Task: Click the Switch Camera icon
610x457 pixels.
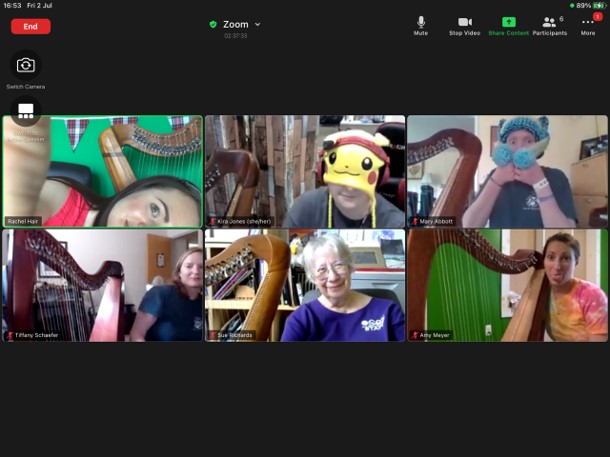Action: click(26, 65)
